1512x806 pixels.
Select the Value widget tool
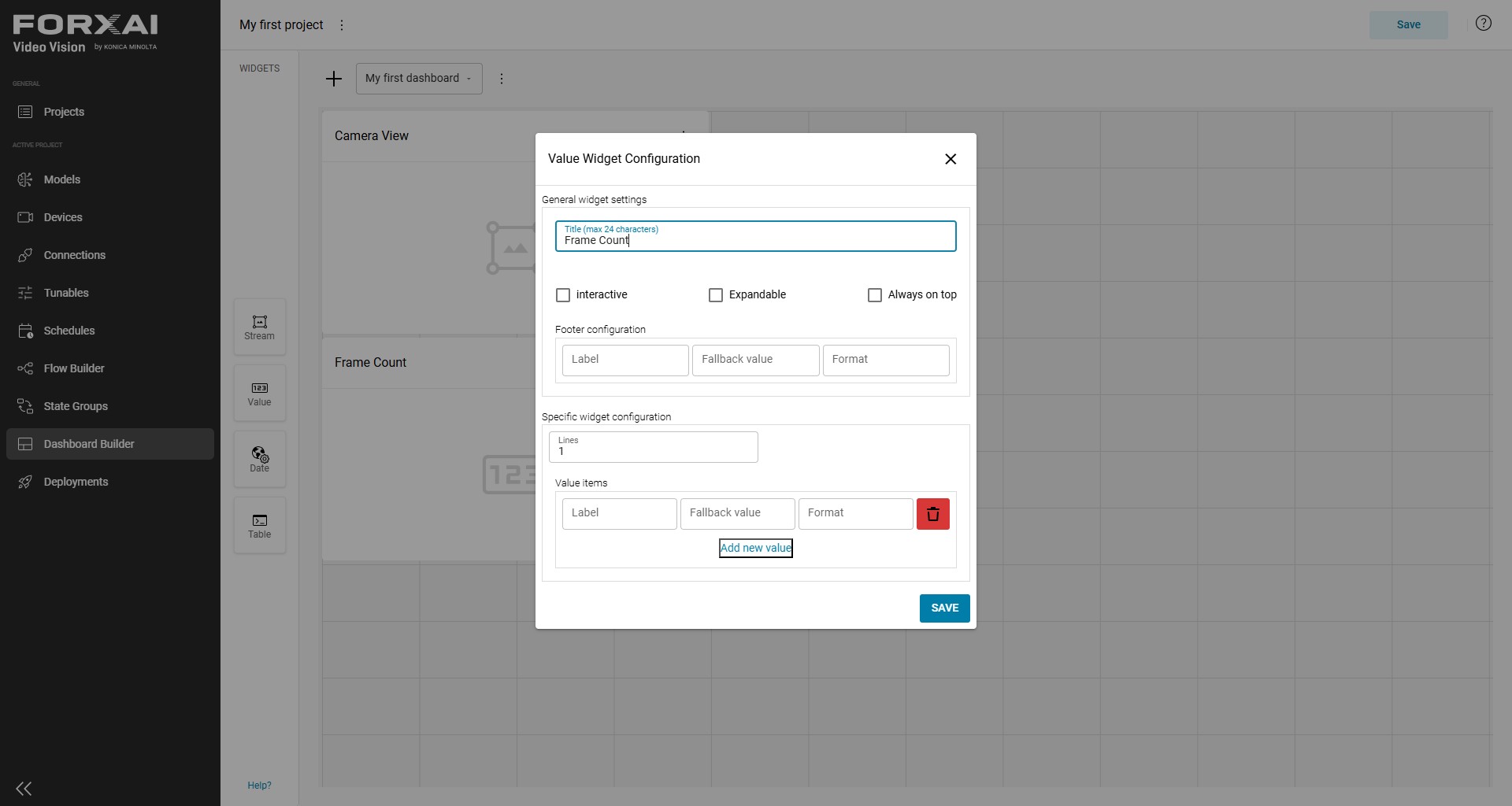(x=259, y=393)
